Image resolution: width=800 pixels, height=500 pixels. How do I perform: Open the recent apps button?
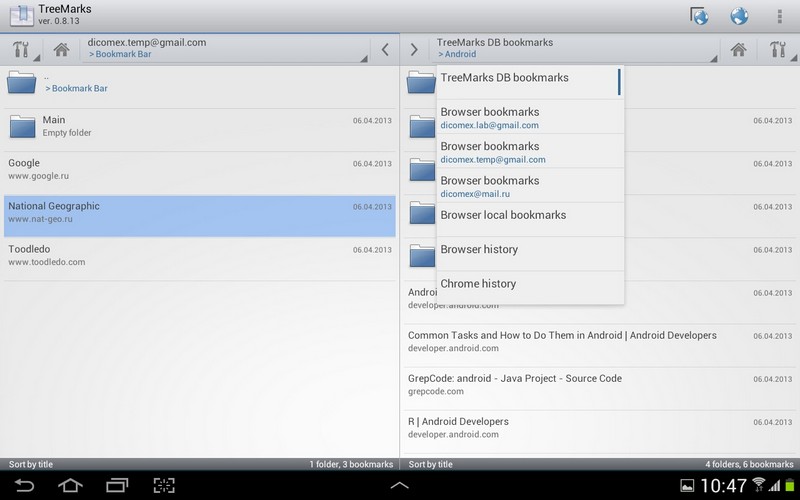coord(117,485)
